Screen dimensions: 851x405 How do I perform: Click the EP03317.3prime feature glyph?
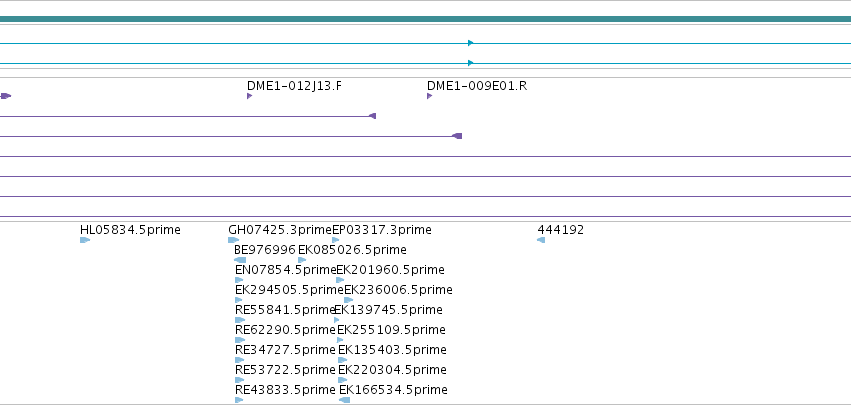point(336,240)
